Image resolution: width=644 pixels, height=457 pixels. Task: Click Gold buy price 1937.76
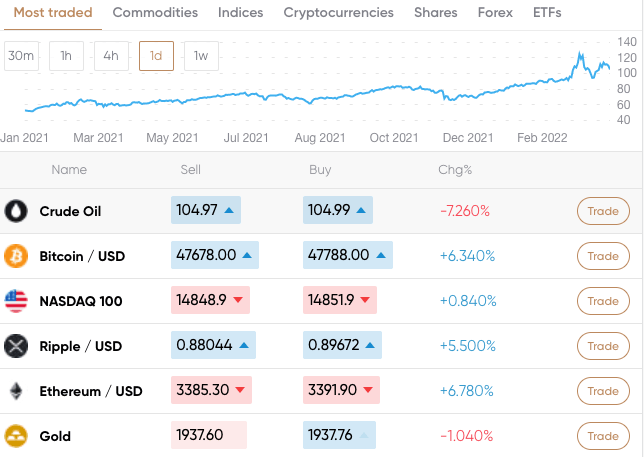point(339,435)
